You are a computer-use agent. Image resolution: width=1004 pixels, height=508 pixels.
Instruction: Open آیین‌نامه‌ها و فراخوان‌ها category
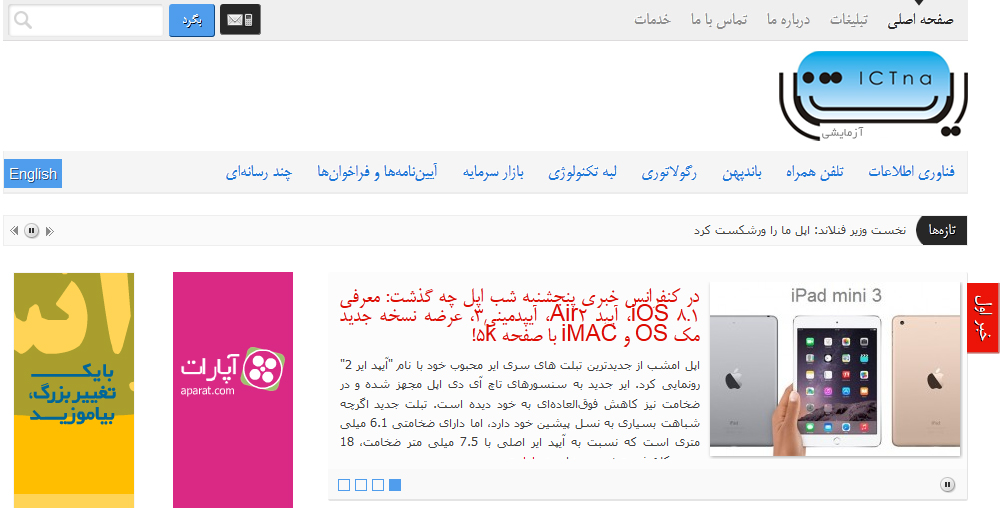[376, 172]
